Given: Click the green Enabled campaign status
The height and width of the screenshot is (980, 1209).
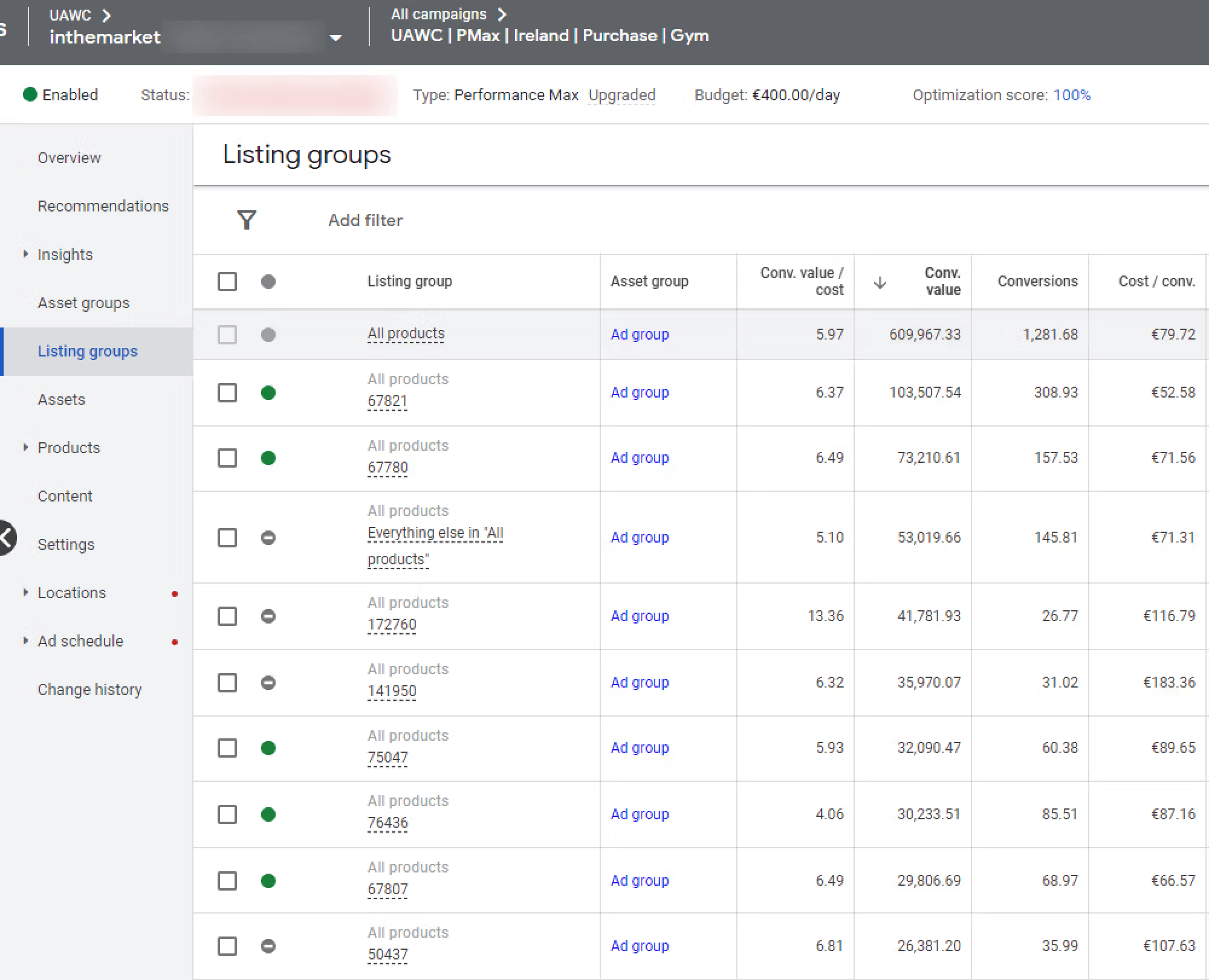Looking at the screenshot, I should pos(60,95).
